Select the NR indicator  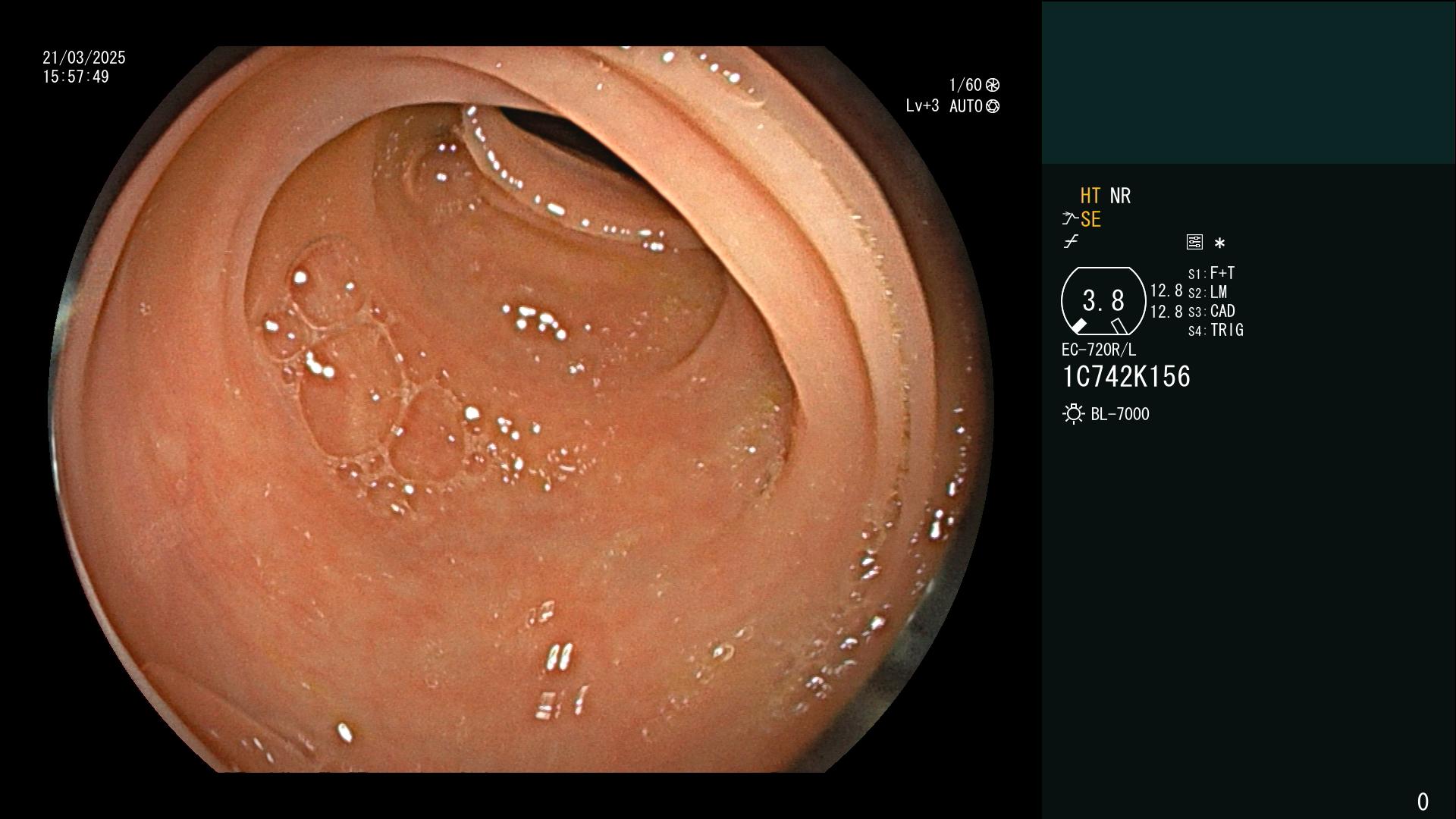click(x=1120, y=196)
